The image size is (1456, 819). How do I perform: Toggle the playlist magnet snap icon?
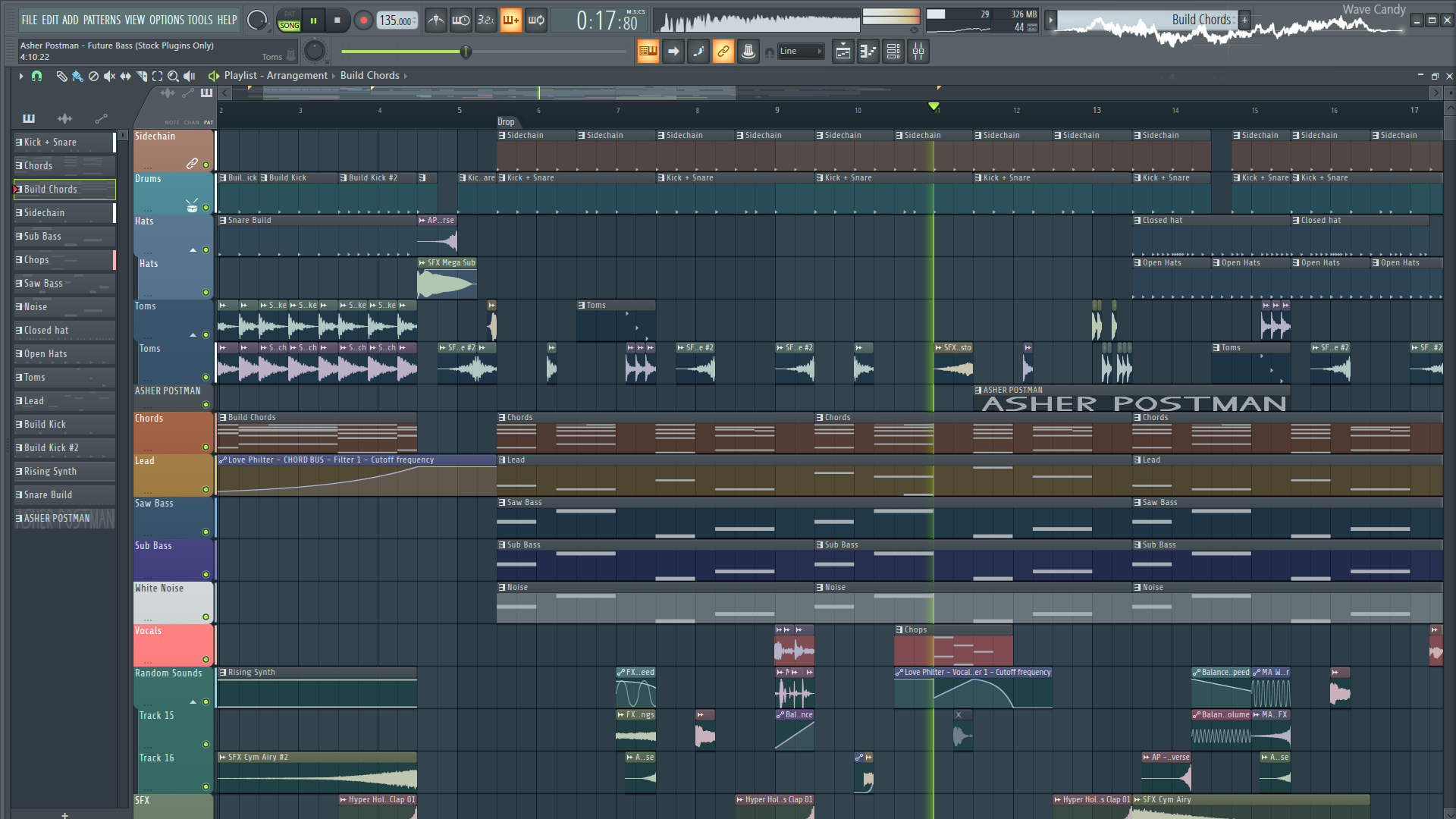coord(36,76)
